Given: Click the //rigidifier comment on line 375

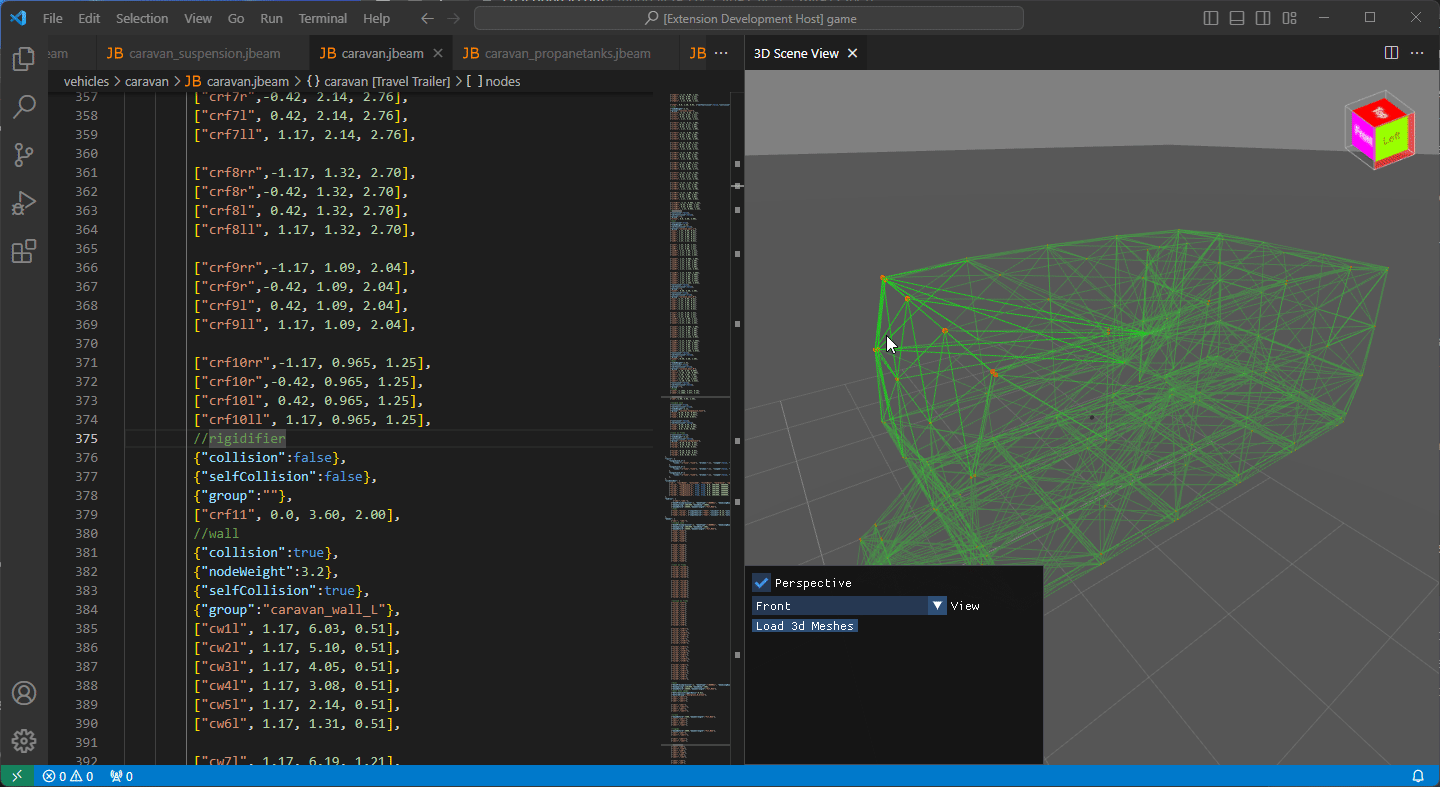Looking at the screenshot, I should coord(240,438).
